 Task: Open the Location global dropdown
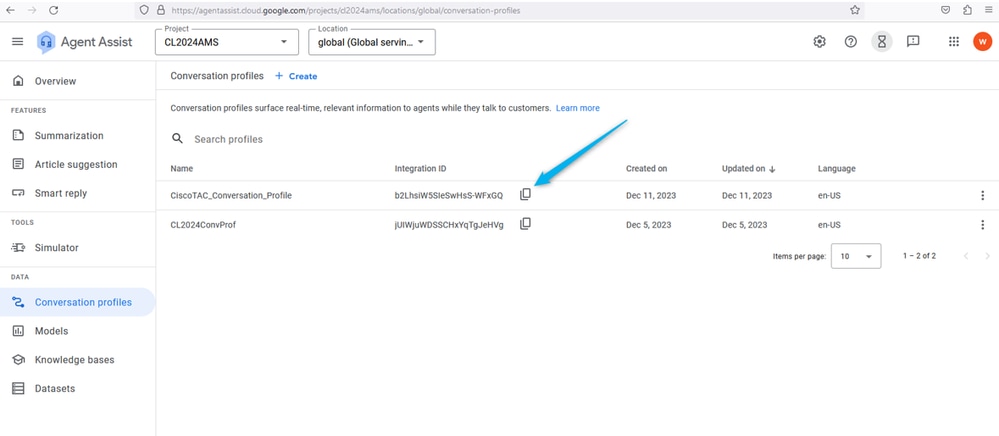(372, 42)
